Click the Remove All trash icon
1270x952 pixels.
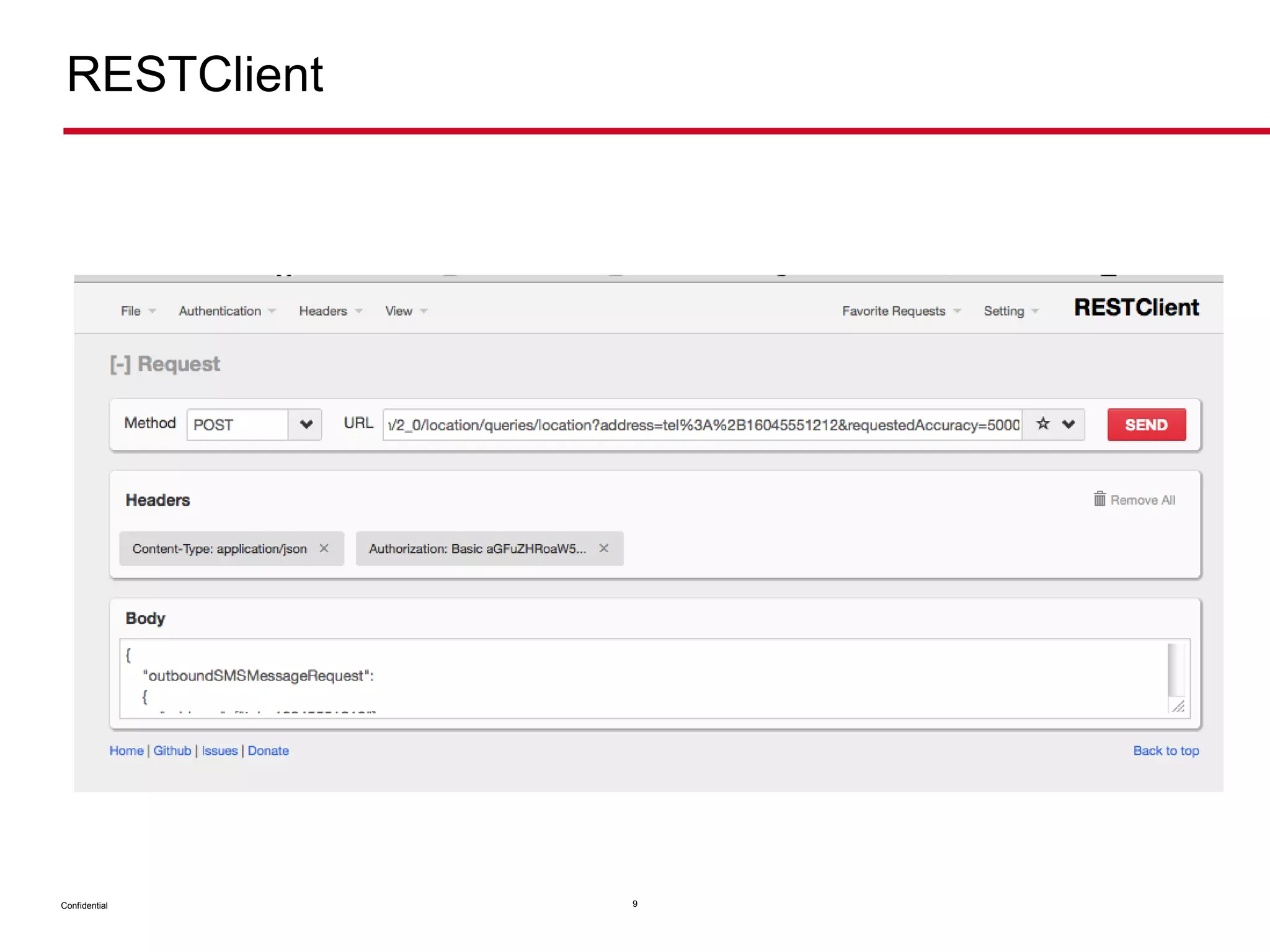coord(1099,498)
